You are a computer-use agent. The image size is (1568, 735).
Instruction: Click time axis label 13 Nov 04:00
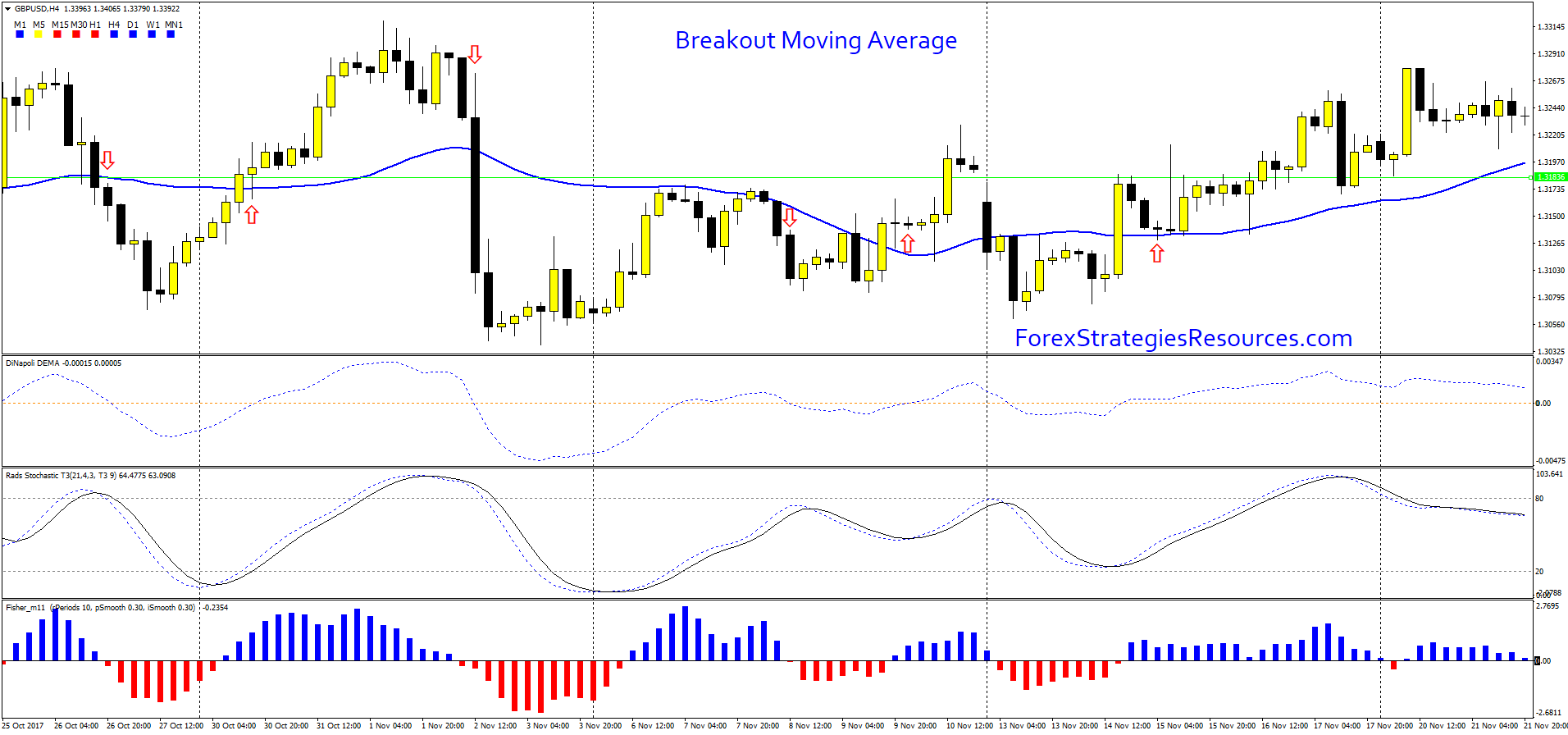click(1022, 726)
